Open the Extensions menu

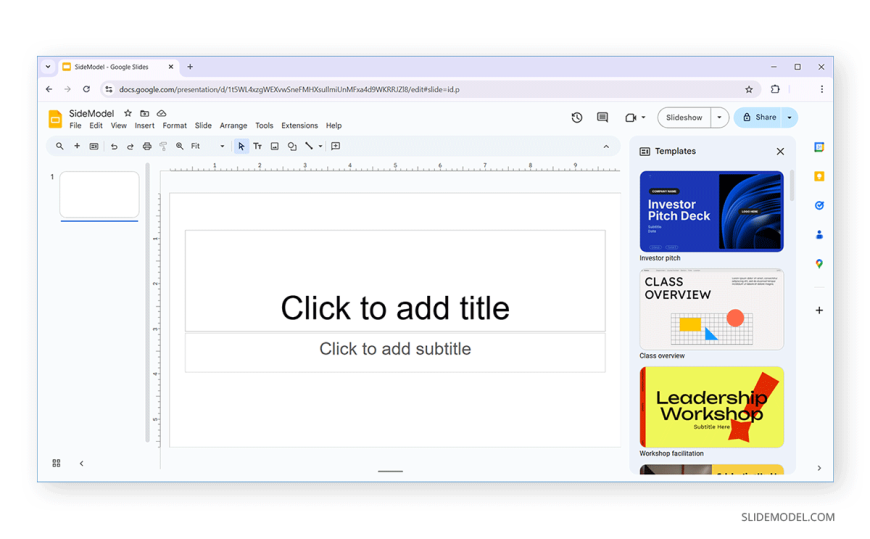[299, 126]
